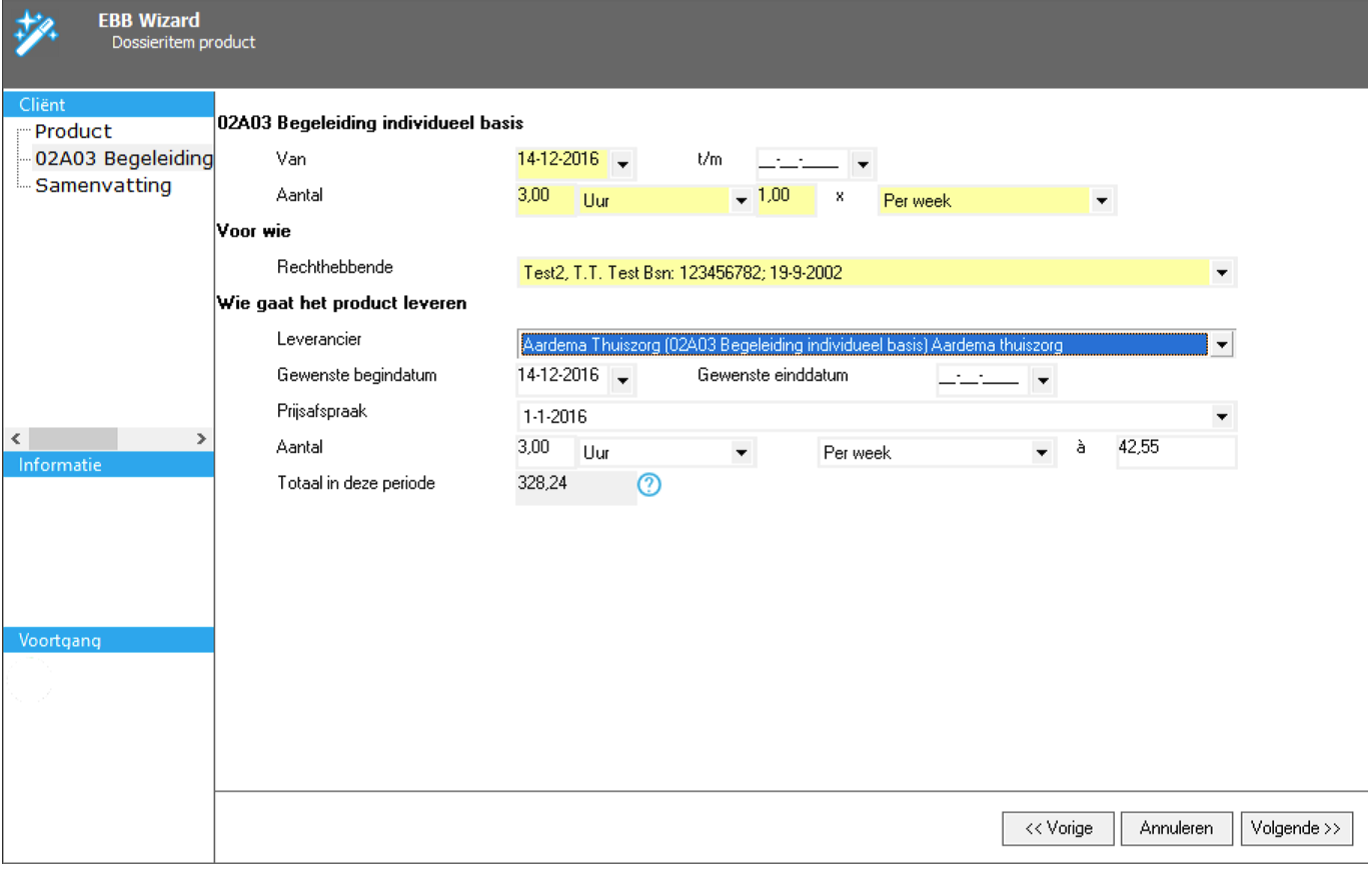Expand the Prijsafspraak dropdown
The height and width of the screenshot is (871, 1368).
point(1221,417)
